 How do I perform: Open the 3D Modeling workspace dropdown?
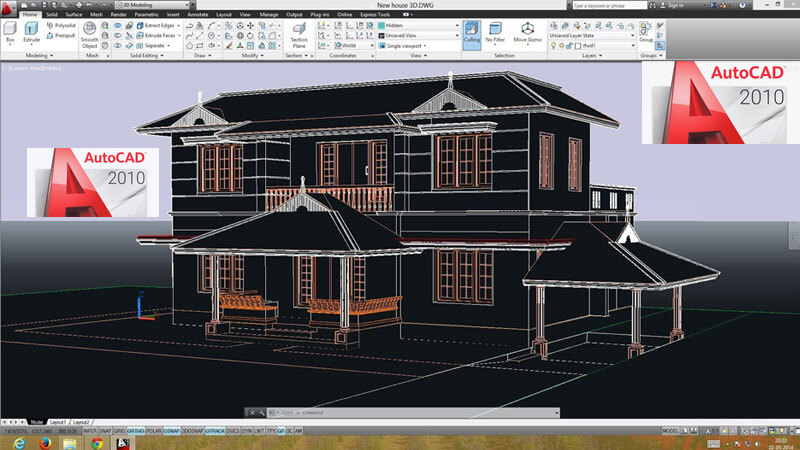click(153, 5)
